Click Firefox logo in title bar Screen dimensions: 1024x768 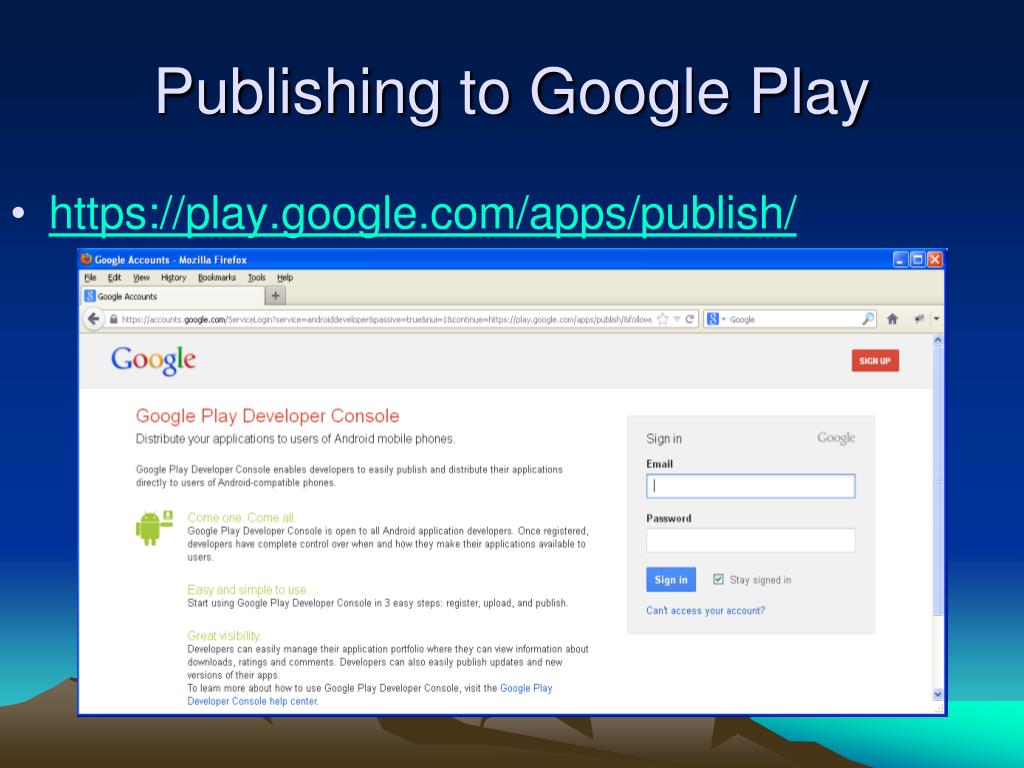86,259
